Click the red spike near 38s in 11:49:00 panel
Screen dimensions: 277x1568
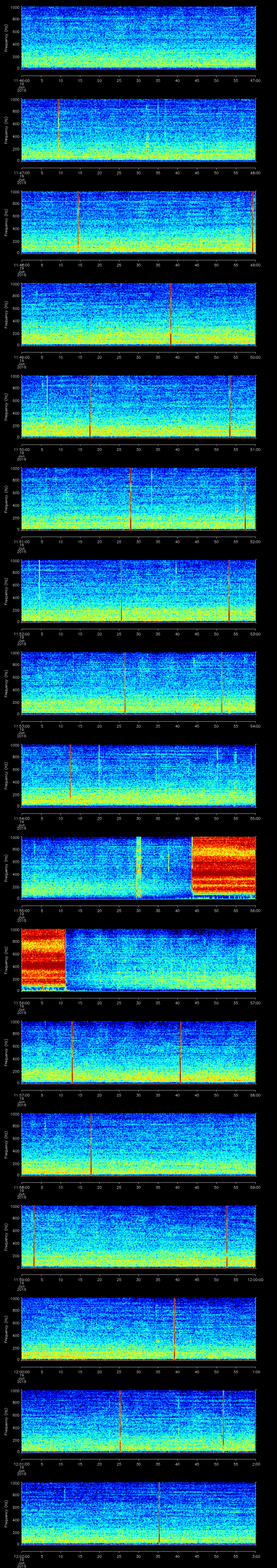[x=171, y=314]
